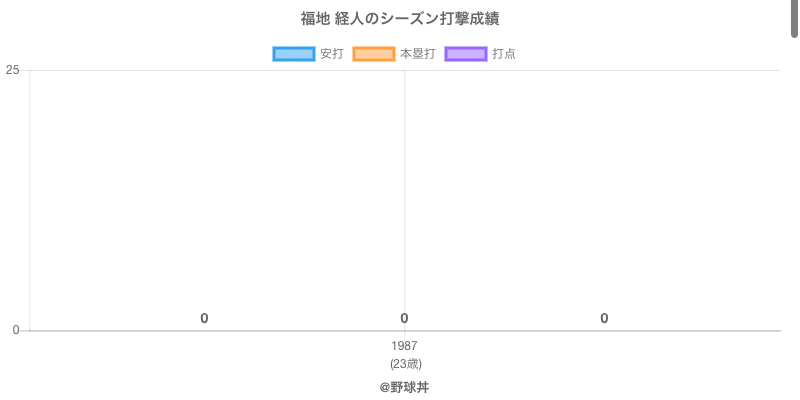Click the (23歳) age label

pyautogui.click(x=405, y=363)
